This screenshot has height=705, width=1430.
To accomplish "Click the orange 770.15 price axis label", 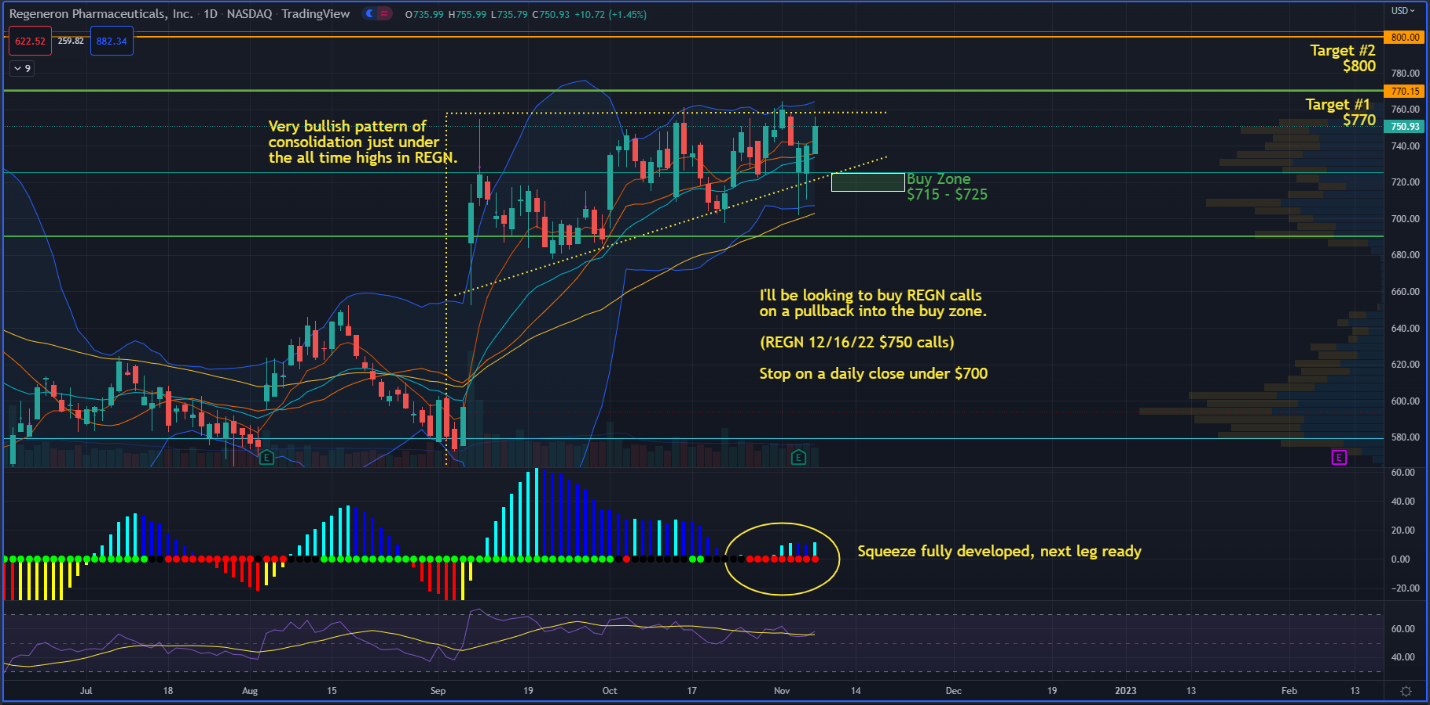I will pyautogui.click(x=1405, y=91).
